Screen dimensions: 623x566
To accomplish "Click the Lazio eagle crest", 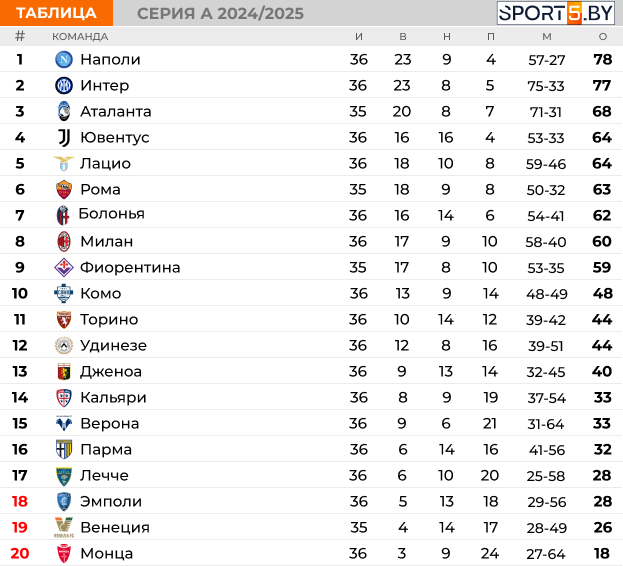I will (x=64, y=163).
